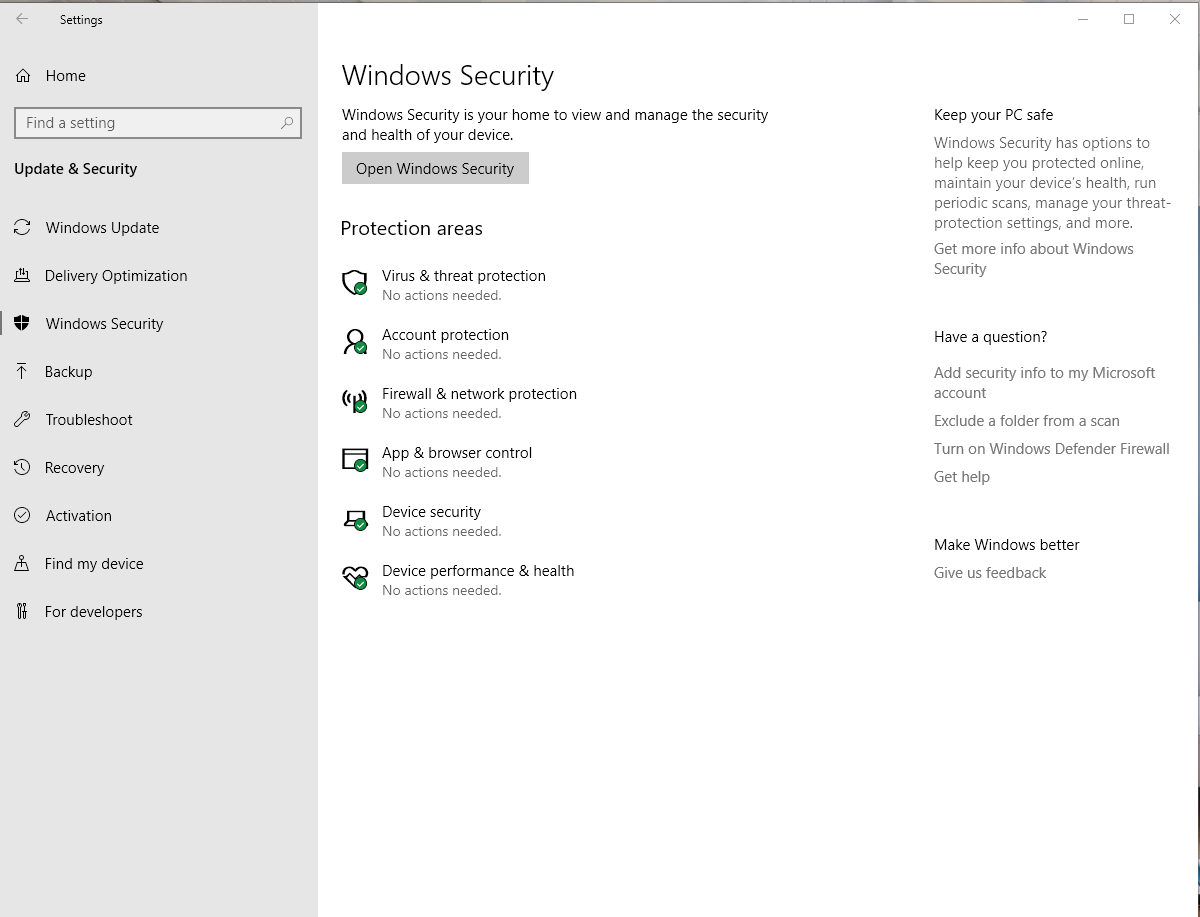This screenshot has width=1200, height=917.
Task: Click the Firewall & network protection antenna icon
Action: point(355,401)
